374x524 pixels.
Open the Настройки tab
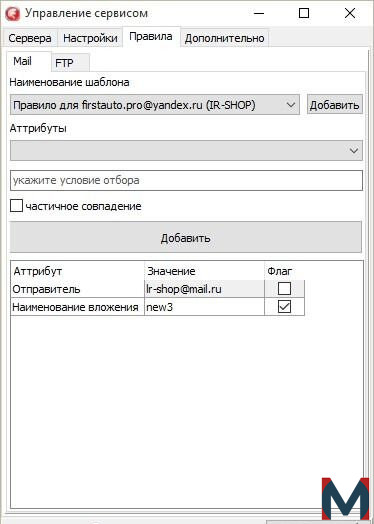(x=90, y=38)
